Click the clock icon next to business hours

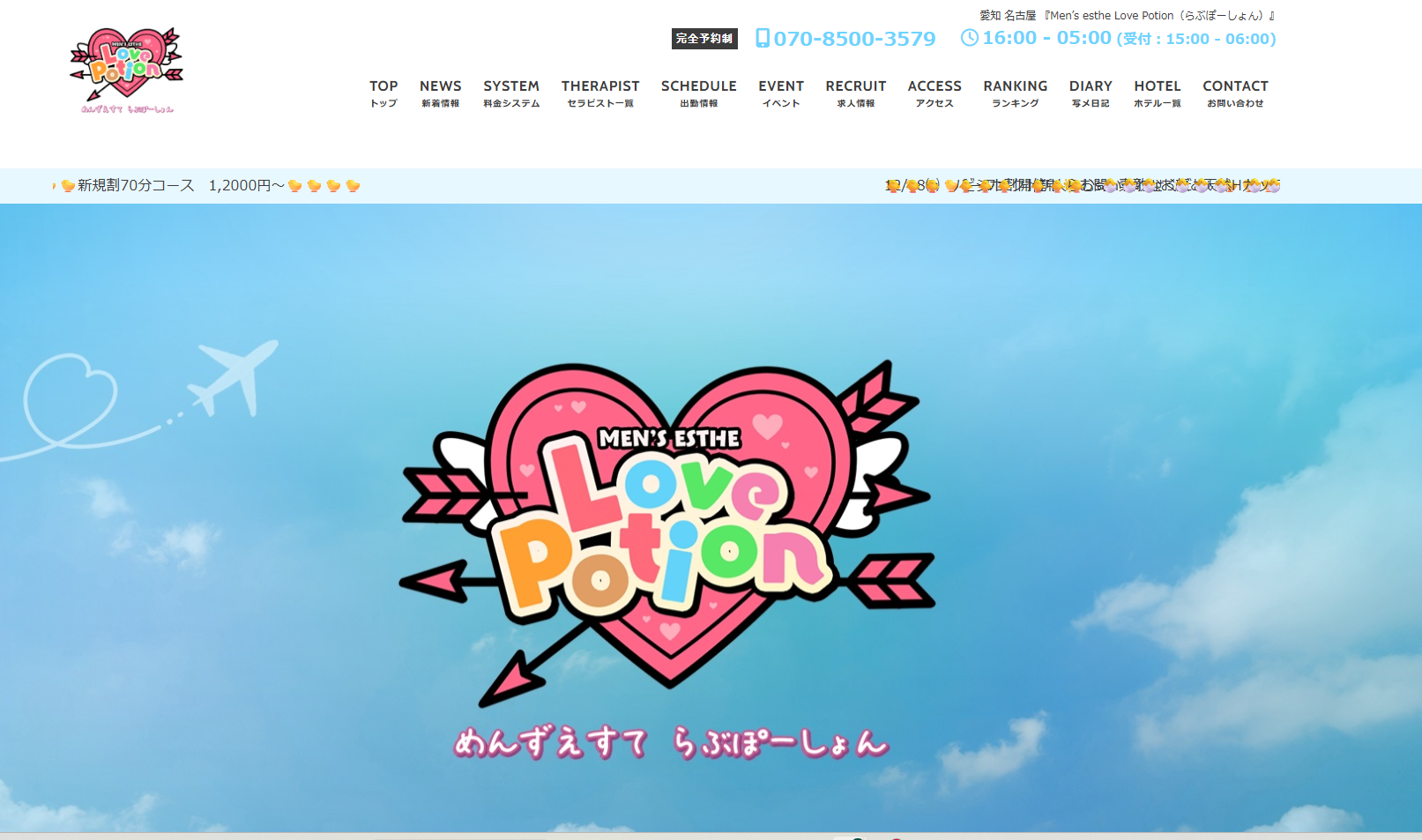point(970,38)
